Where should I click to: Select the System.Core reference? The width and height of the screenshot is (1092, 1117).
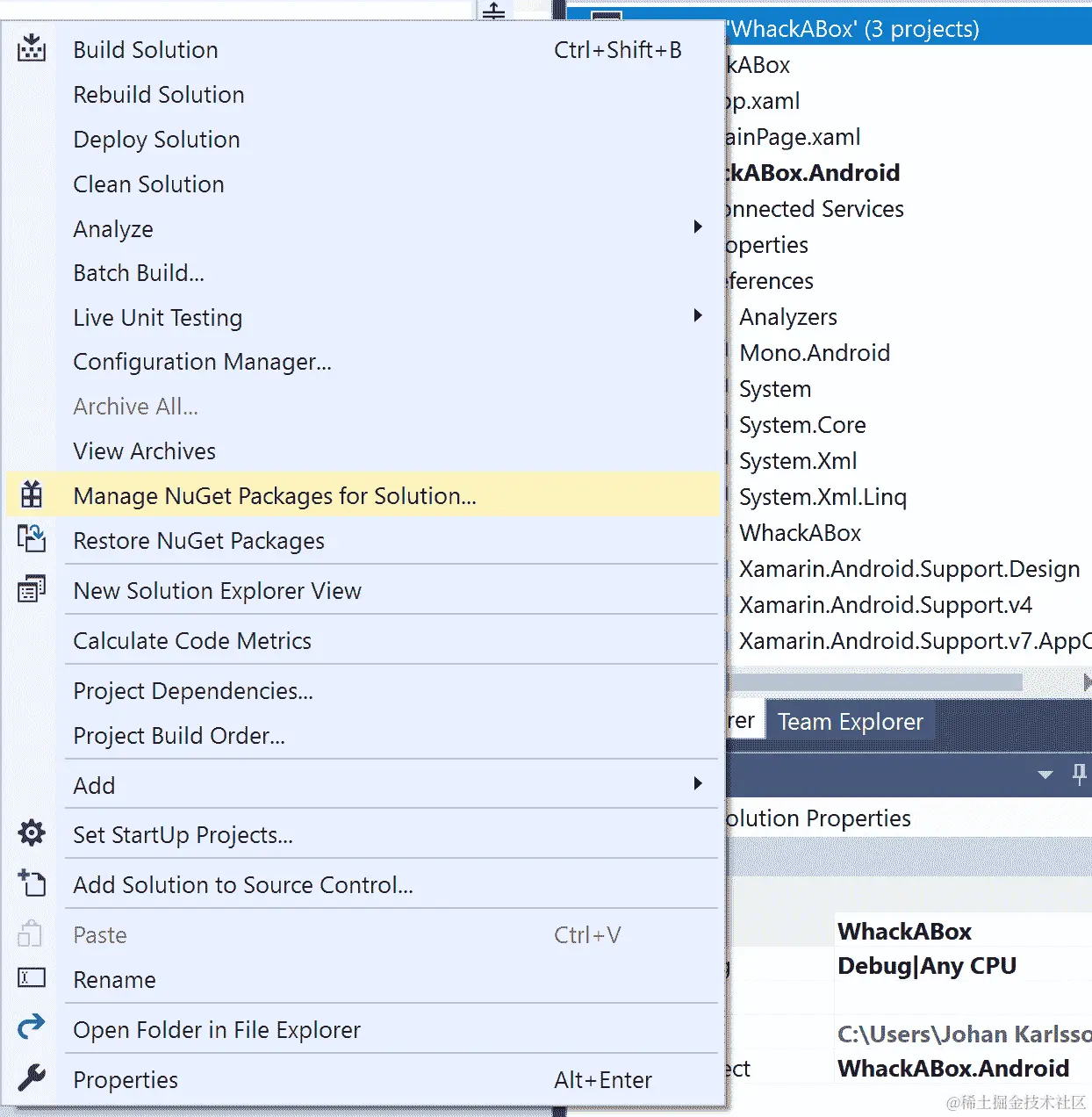click(802, 425)
